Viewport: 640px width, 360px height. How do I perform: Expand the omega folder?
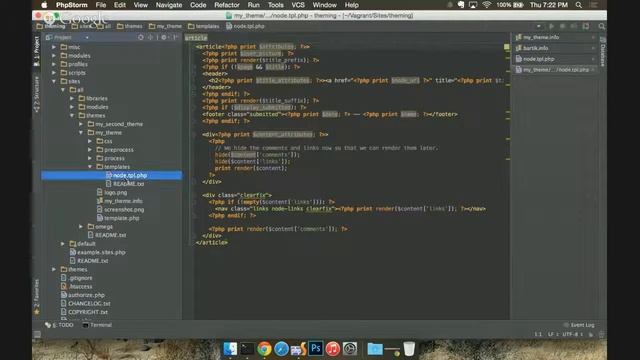(x=81, y=227)
